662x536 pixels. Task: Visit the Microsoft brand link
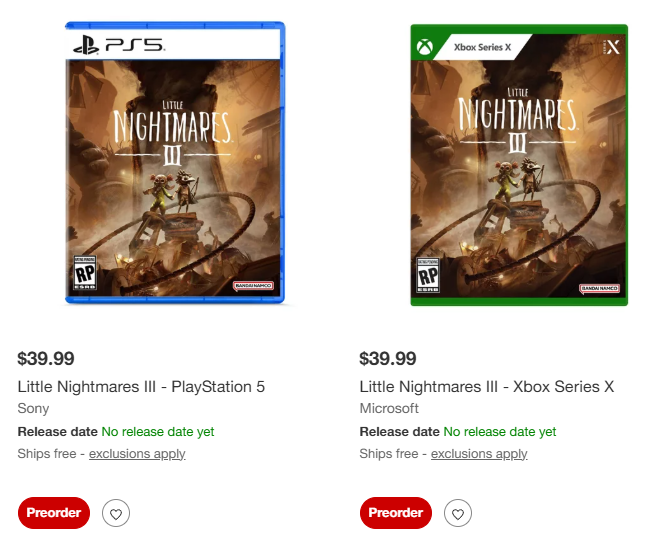(389, 408)
